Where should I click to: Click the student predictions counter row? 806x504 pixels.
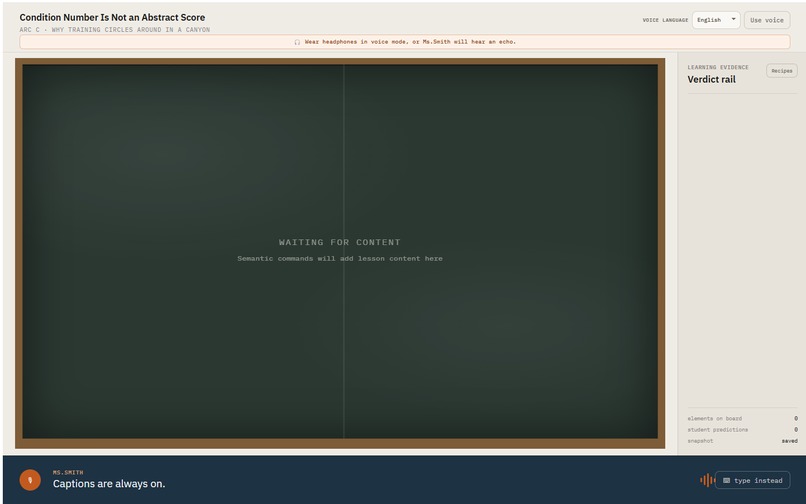[x=742, y=430]
